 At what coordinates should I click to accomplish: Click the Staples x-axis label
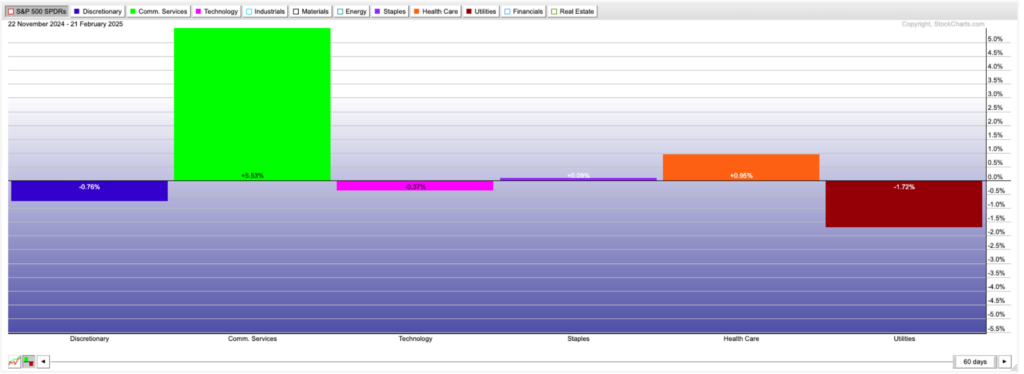tap(578, 339)
